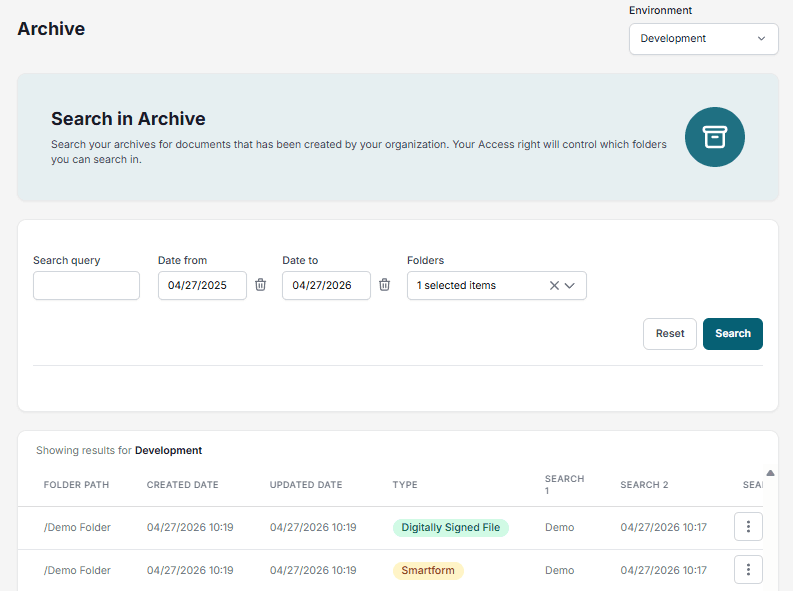Click the scroll up arrow of results table
The image size is (793, 591).
(770, 473)
